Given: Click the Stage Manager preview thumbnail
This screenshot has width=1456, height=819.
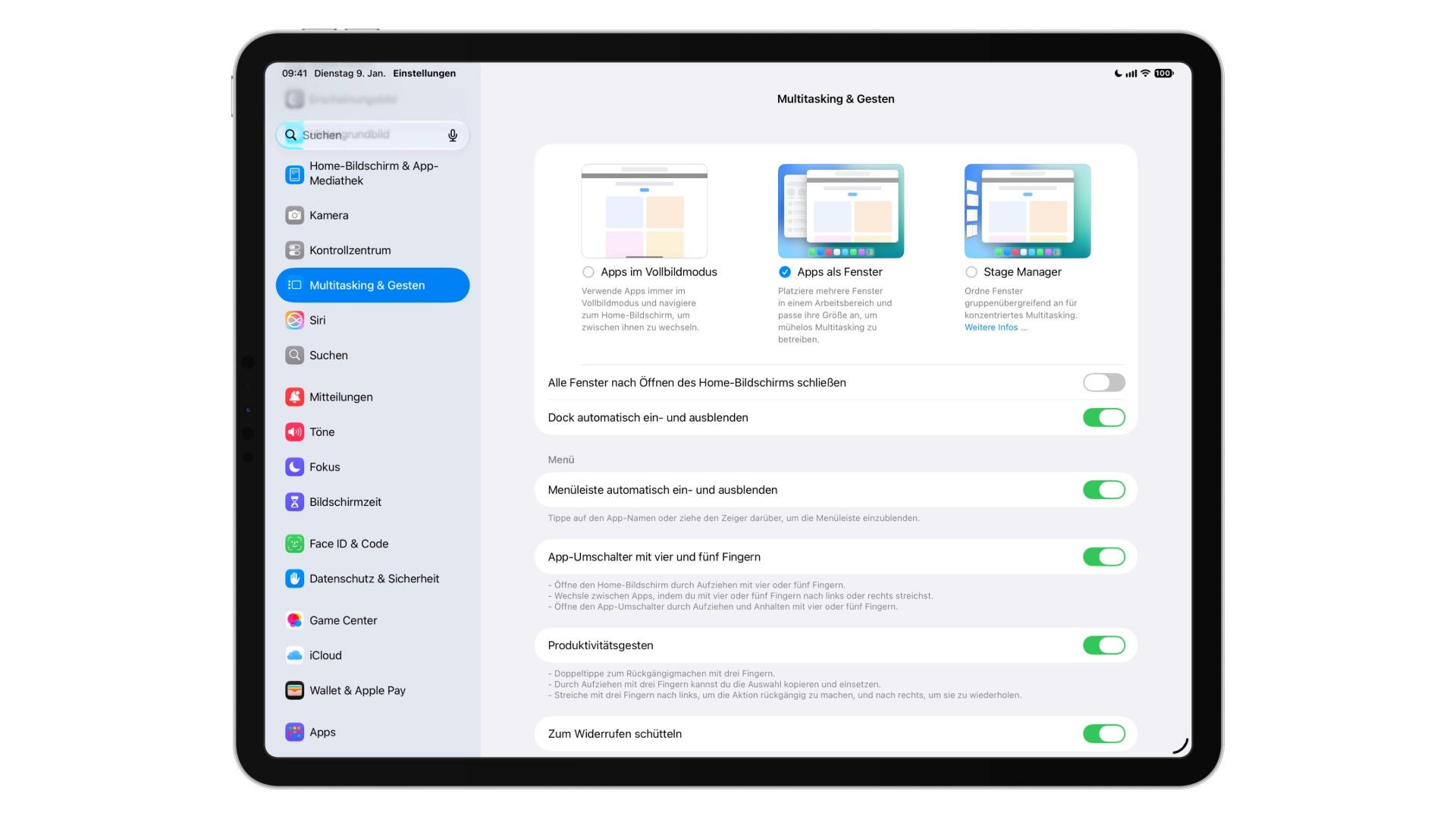Looking at the screenshot, I should (1028, 211).
